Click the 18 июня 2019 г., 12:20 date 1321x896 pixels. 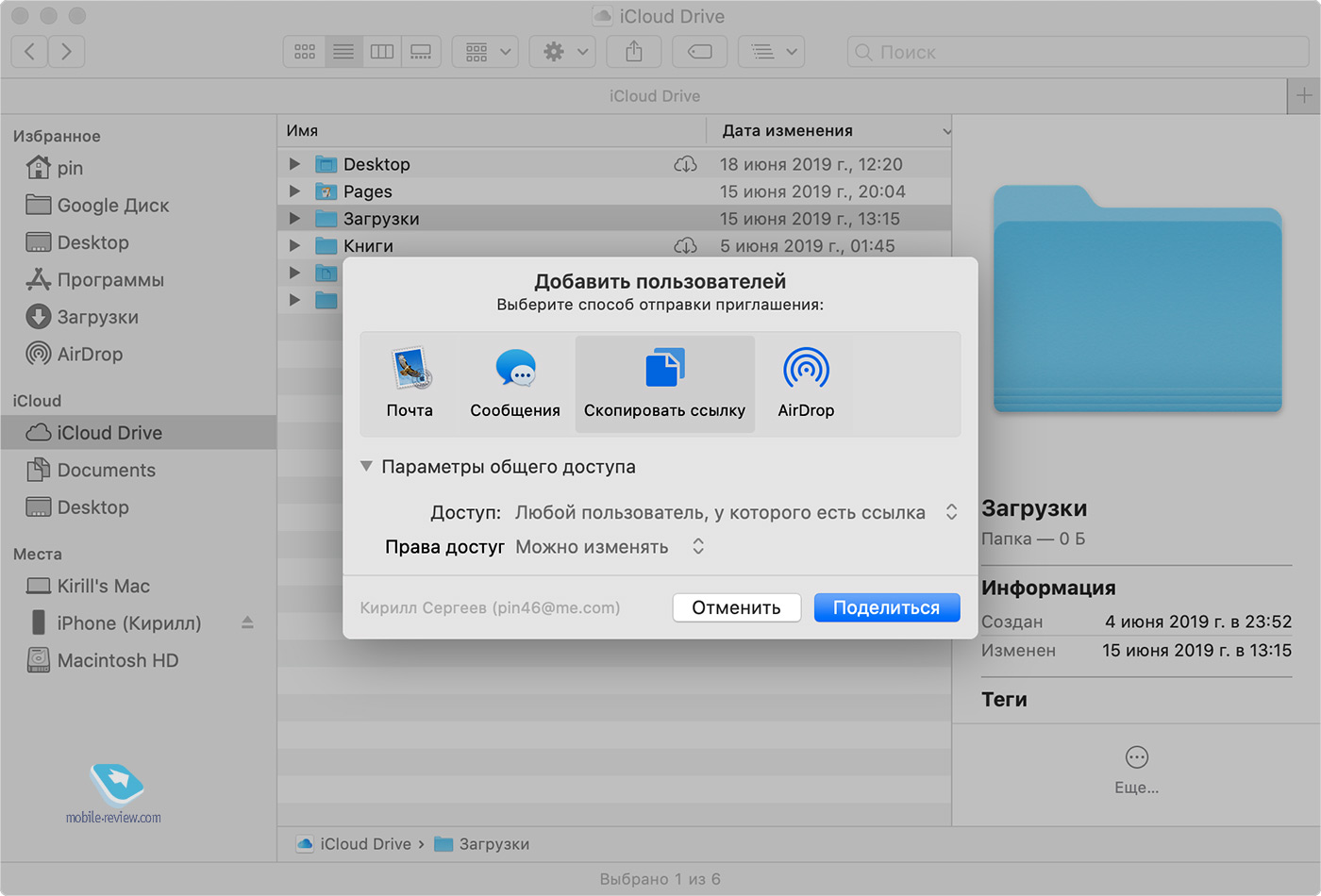(811, 164)
